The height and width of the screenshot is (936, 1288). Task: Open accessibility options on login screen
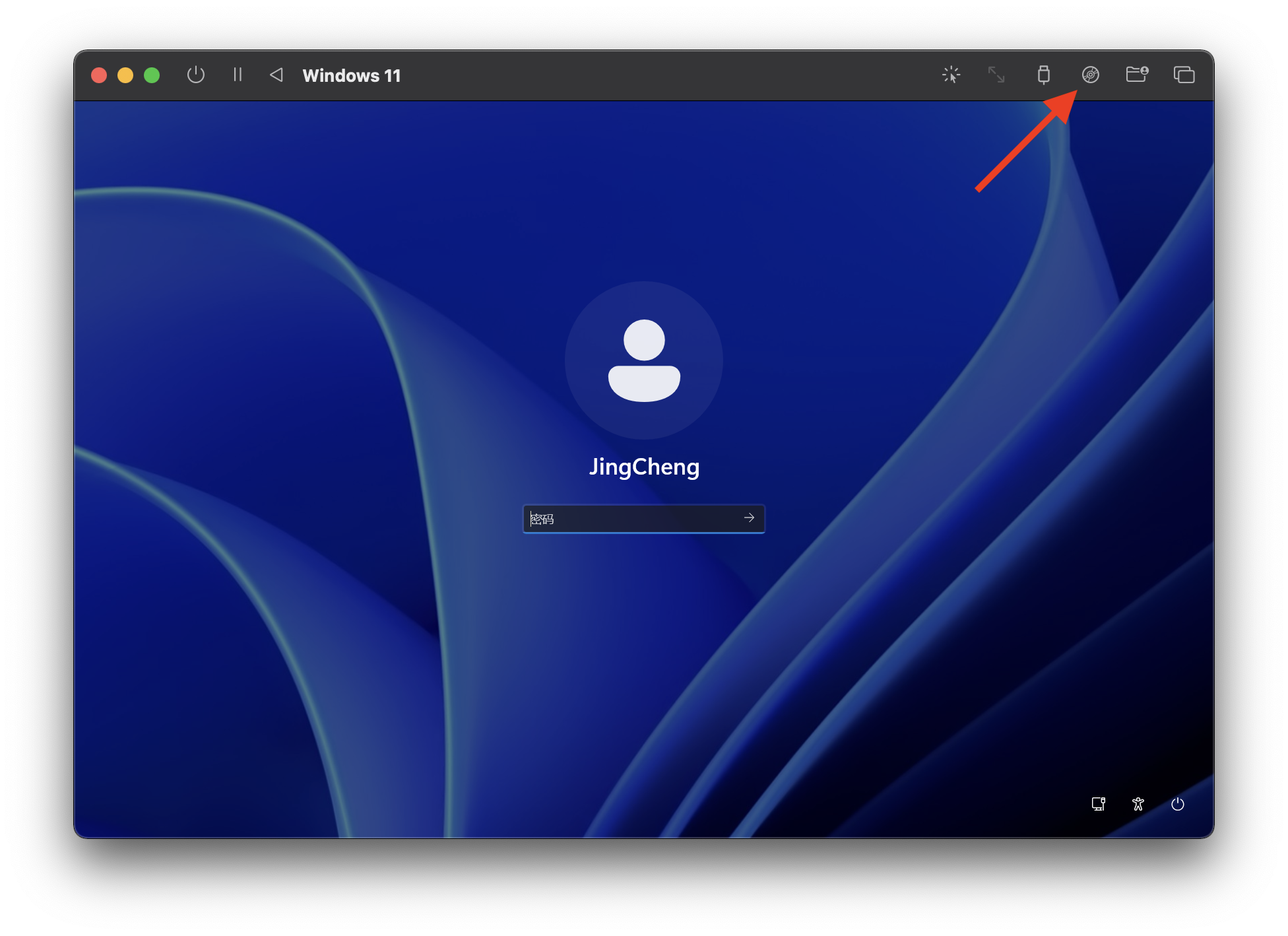click(1138, 804)
